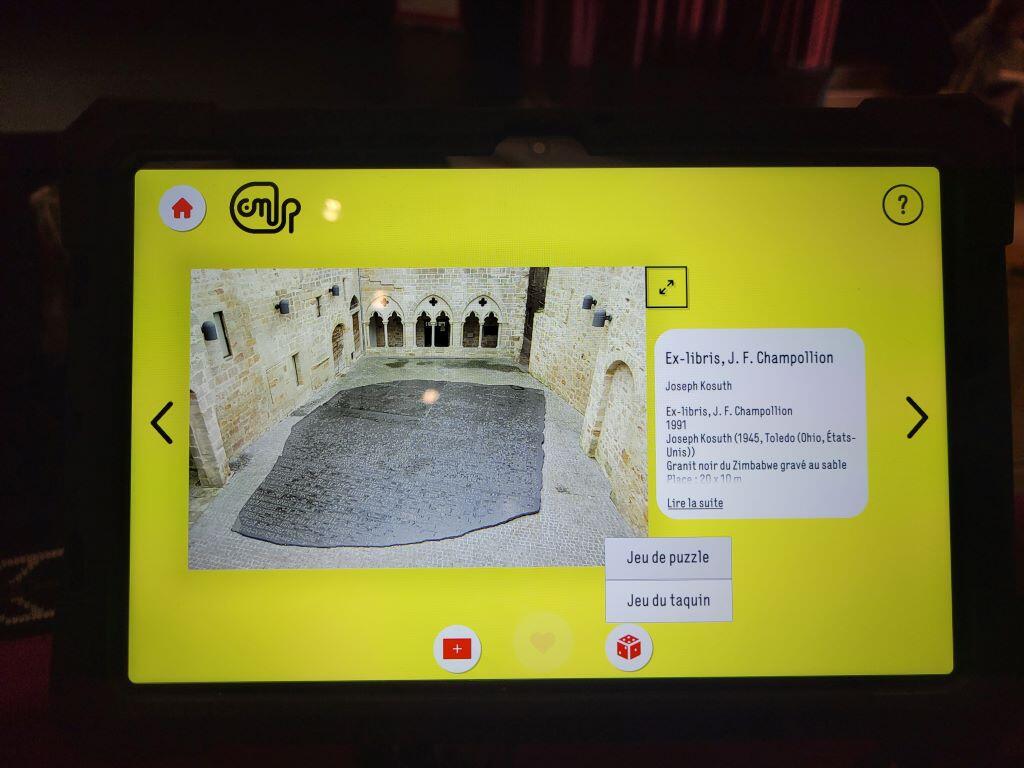
Task: Tap the Gothic arched windows in the photo
Action: (x=432, y=322)
